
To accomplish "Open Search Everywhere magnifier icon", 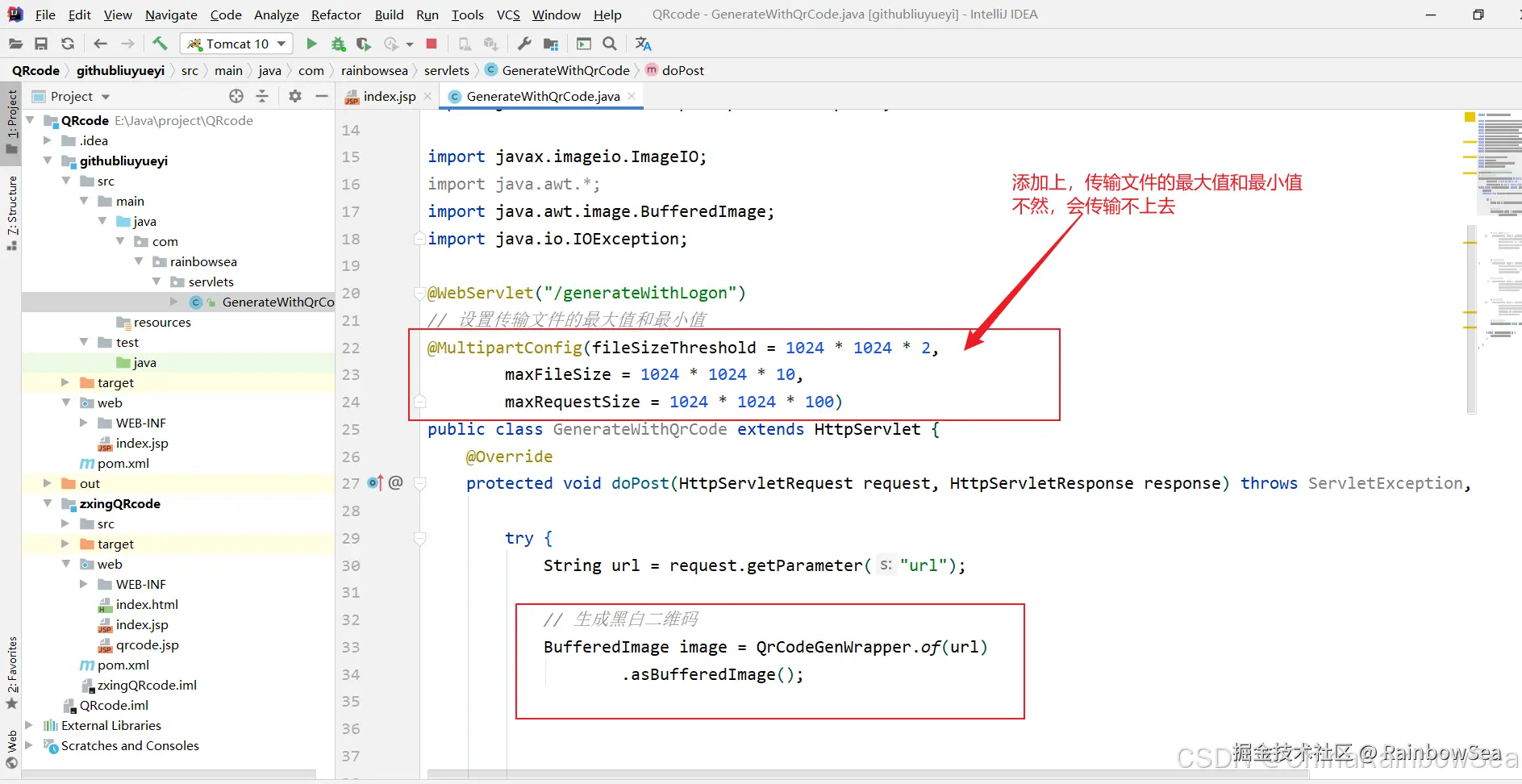I will point(611,44).
